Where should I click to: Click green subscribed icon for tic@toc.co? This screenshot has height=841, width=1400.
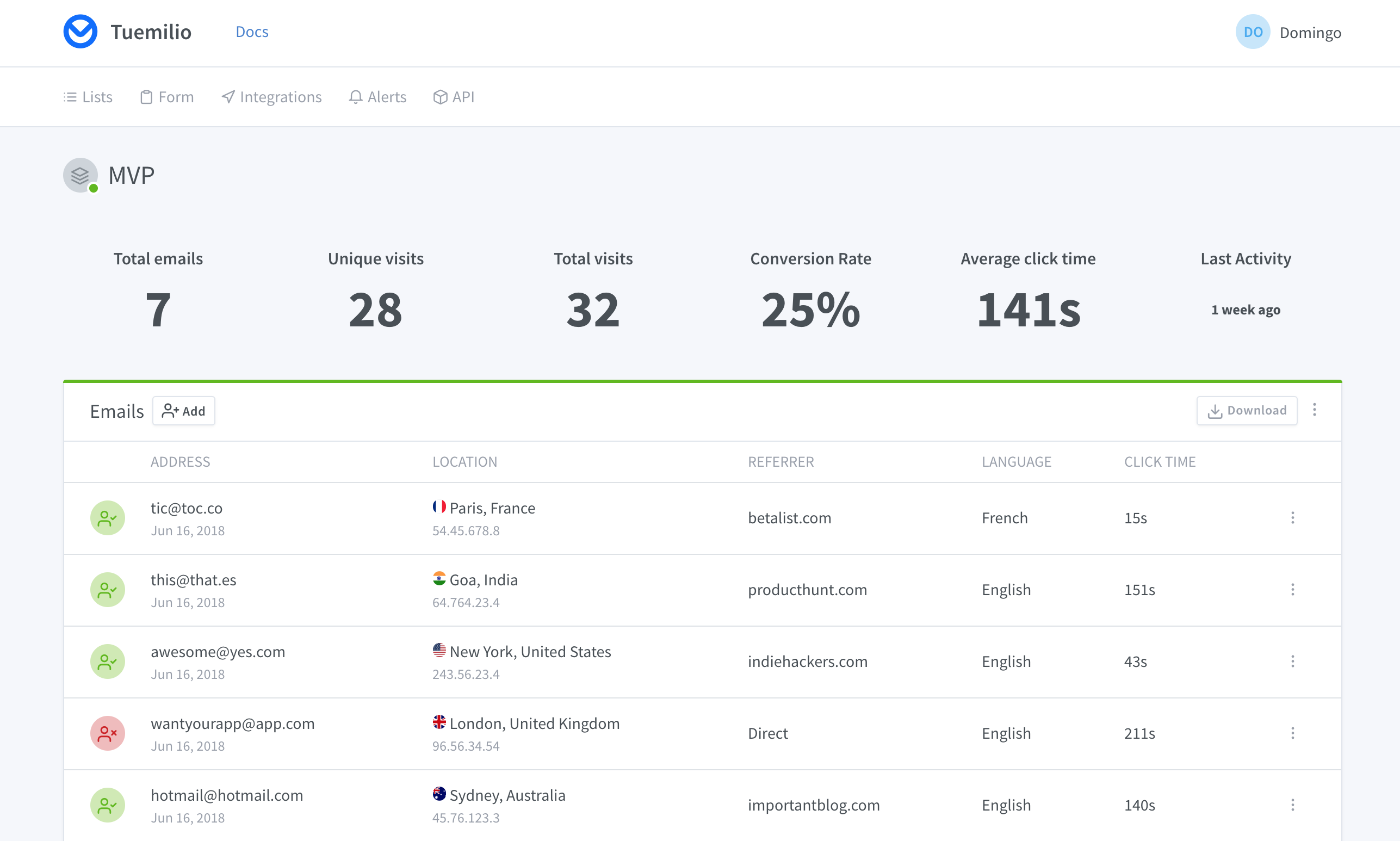[x=107, y=518]
